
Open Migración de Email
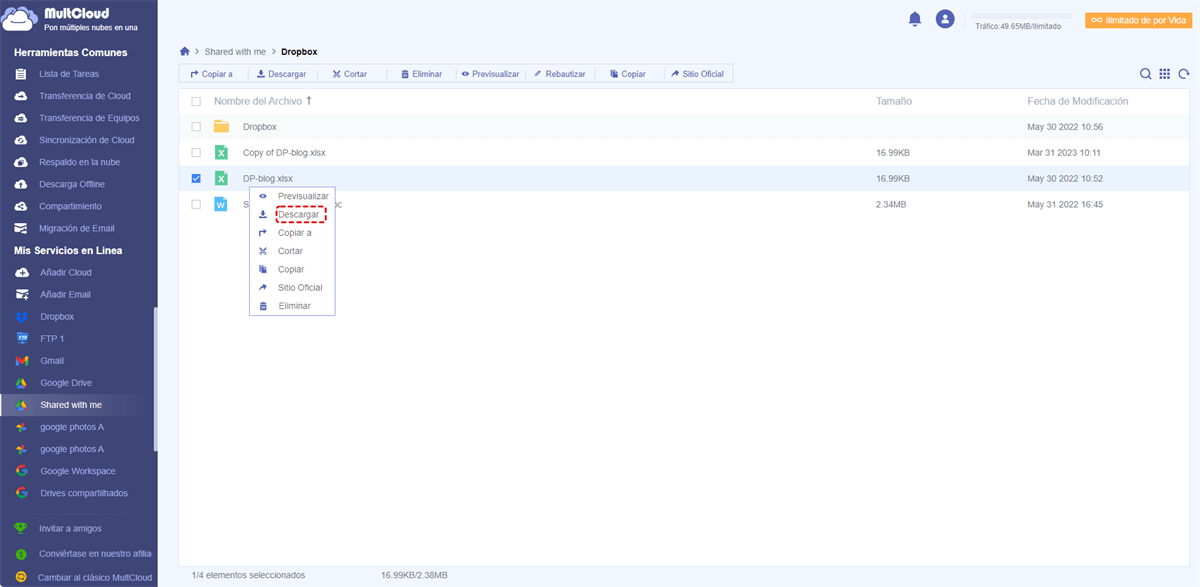[77, 228]
